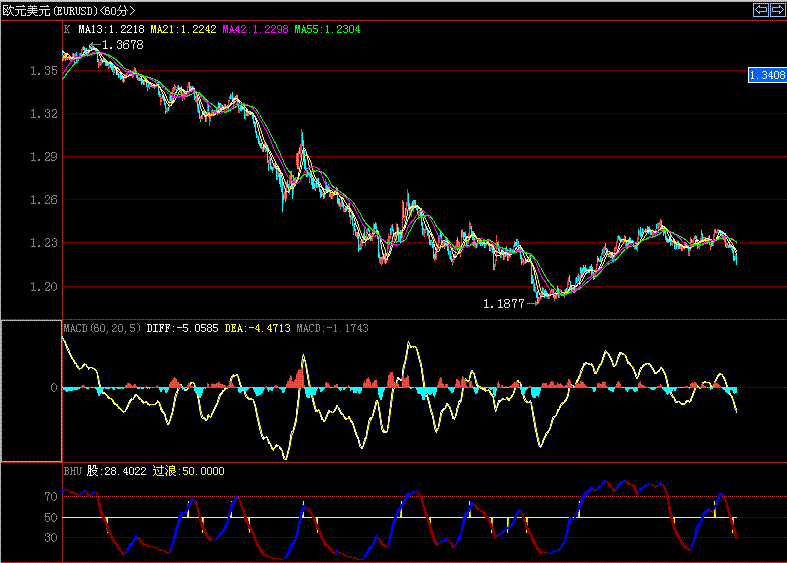Select the MA13:1.2218 indicator label

click(111, 30)
